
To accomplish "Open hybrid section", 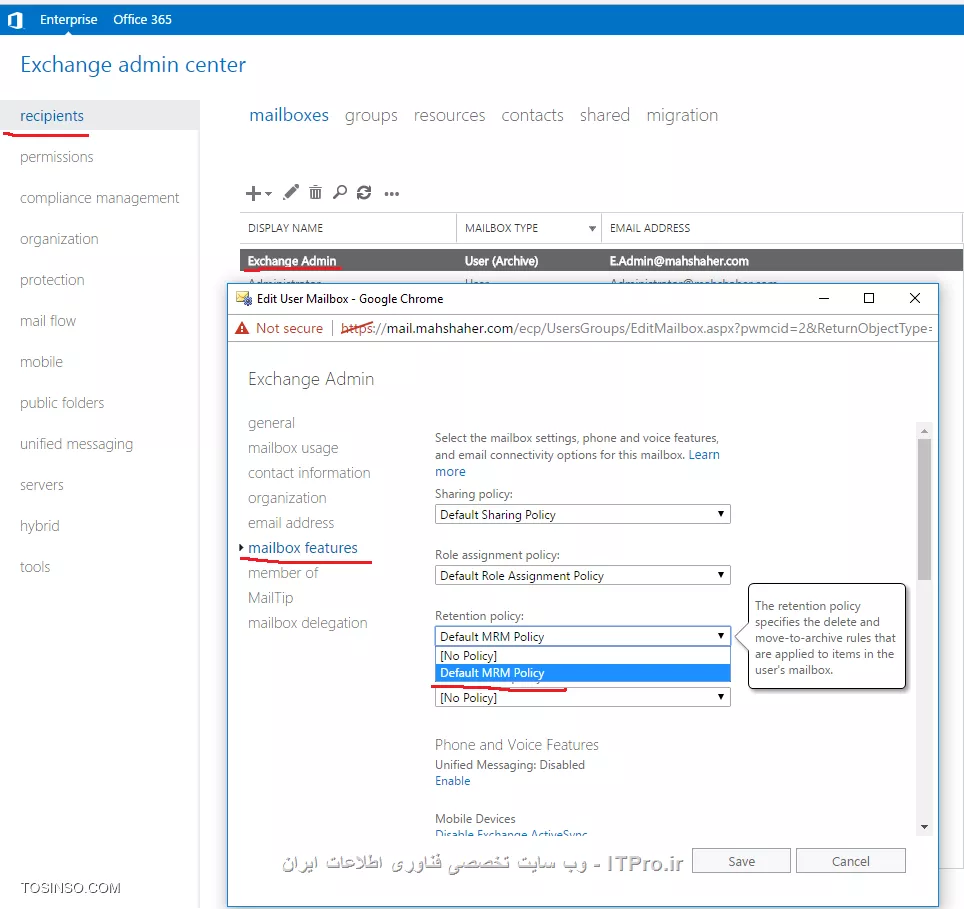I will (39, 526).
